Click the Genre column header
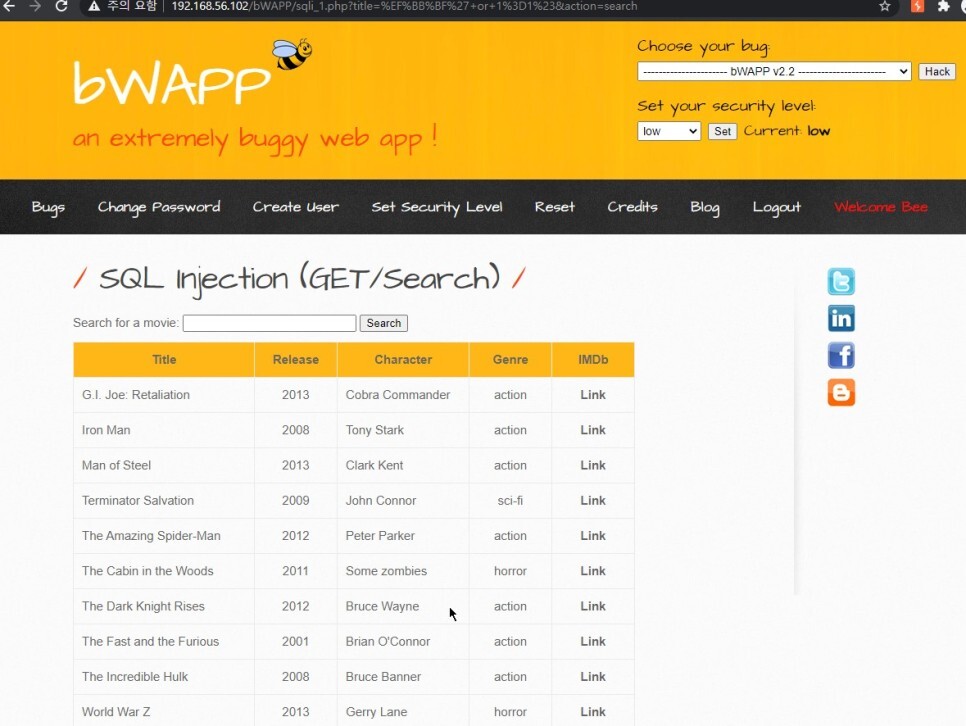The width and height of the screenshot is (966, 726). coord(510,360)
